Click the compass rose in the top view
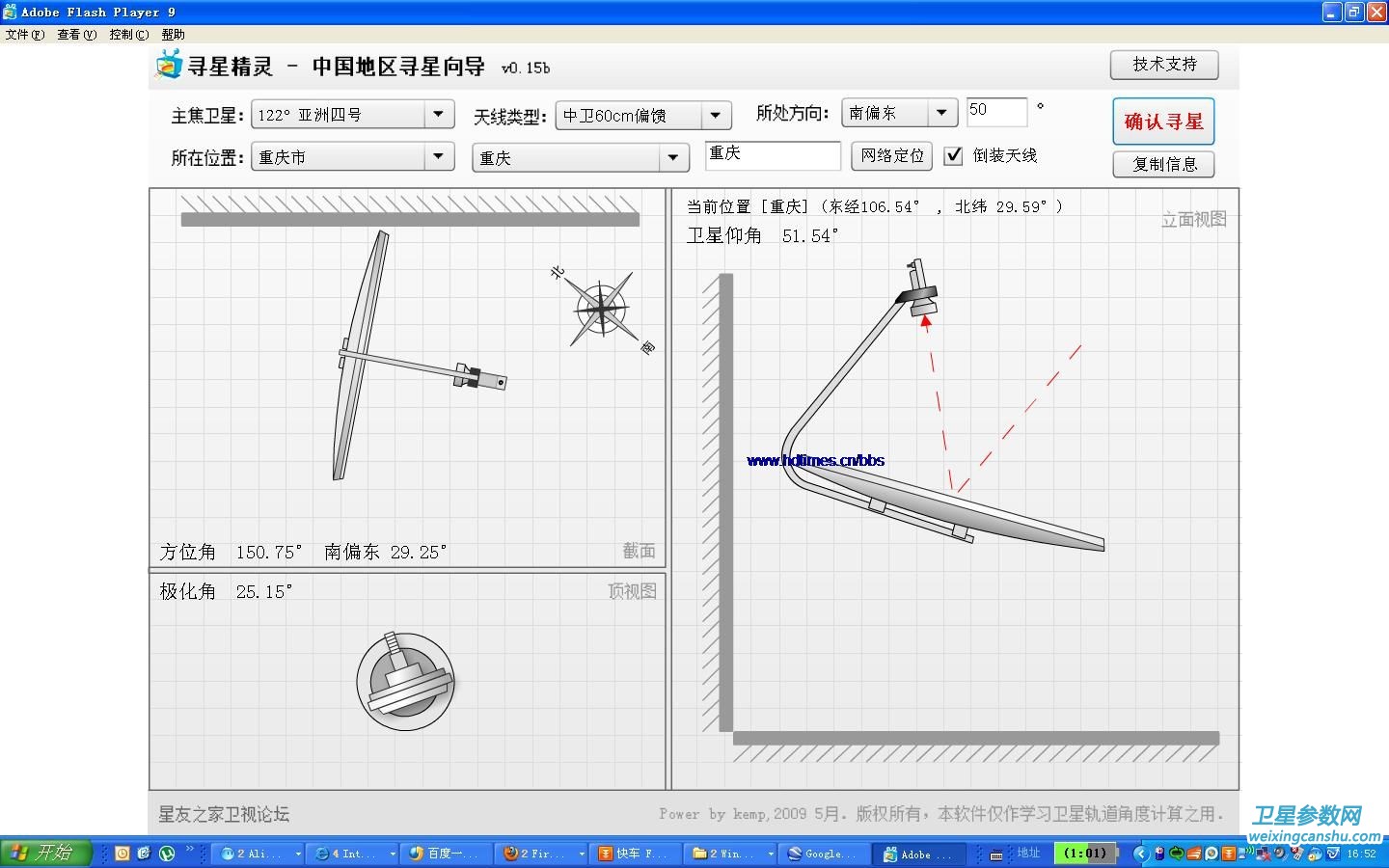 pyautogui.click(x=602, y=309)
